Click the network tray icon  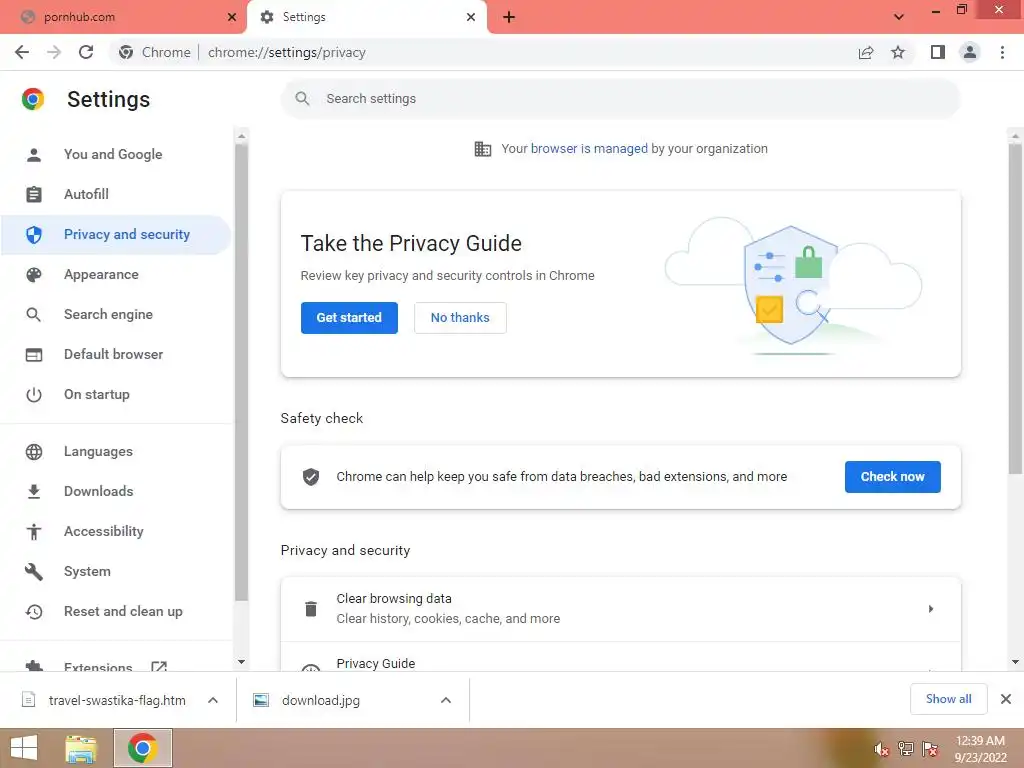click(906, 749)
